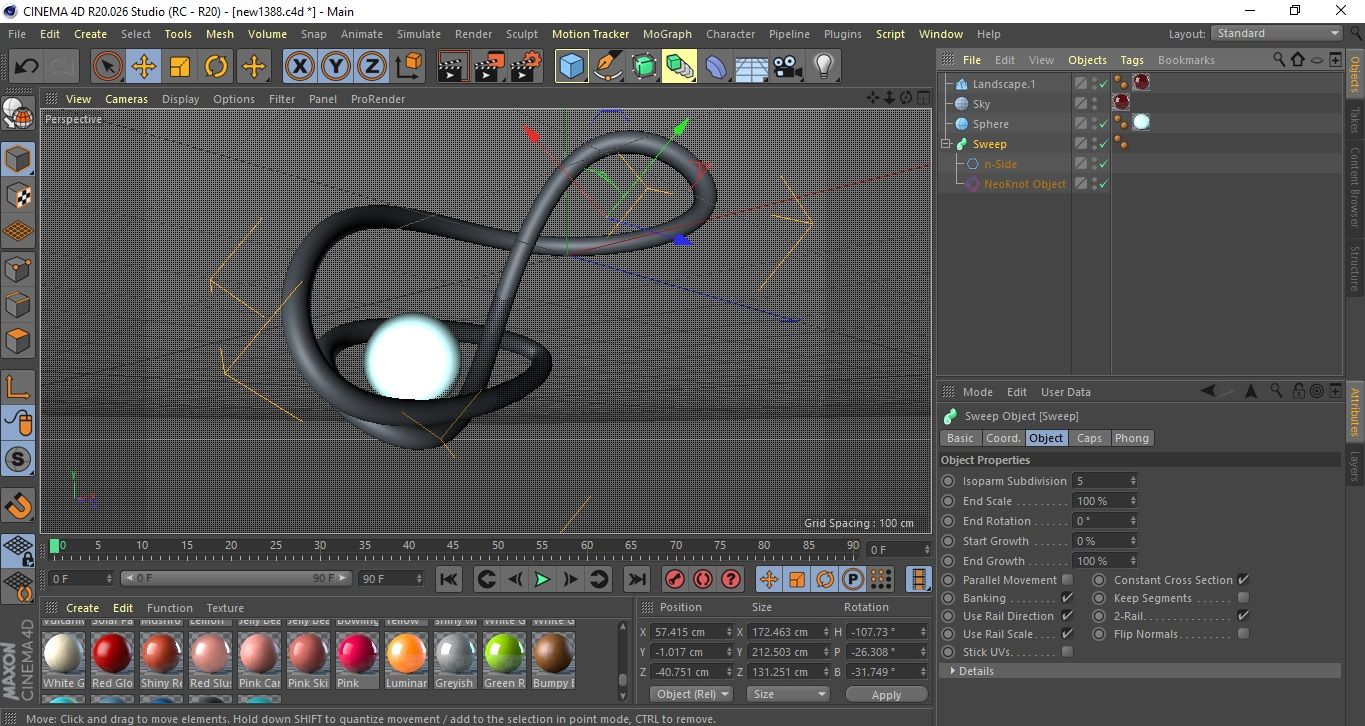Click Position X input field
This screenshot has width=1365, height=726.
coord(690,632)
